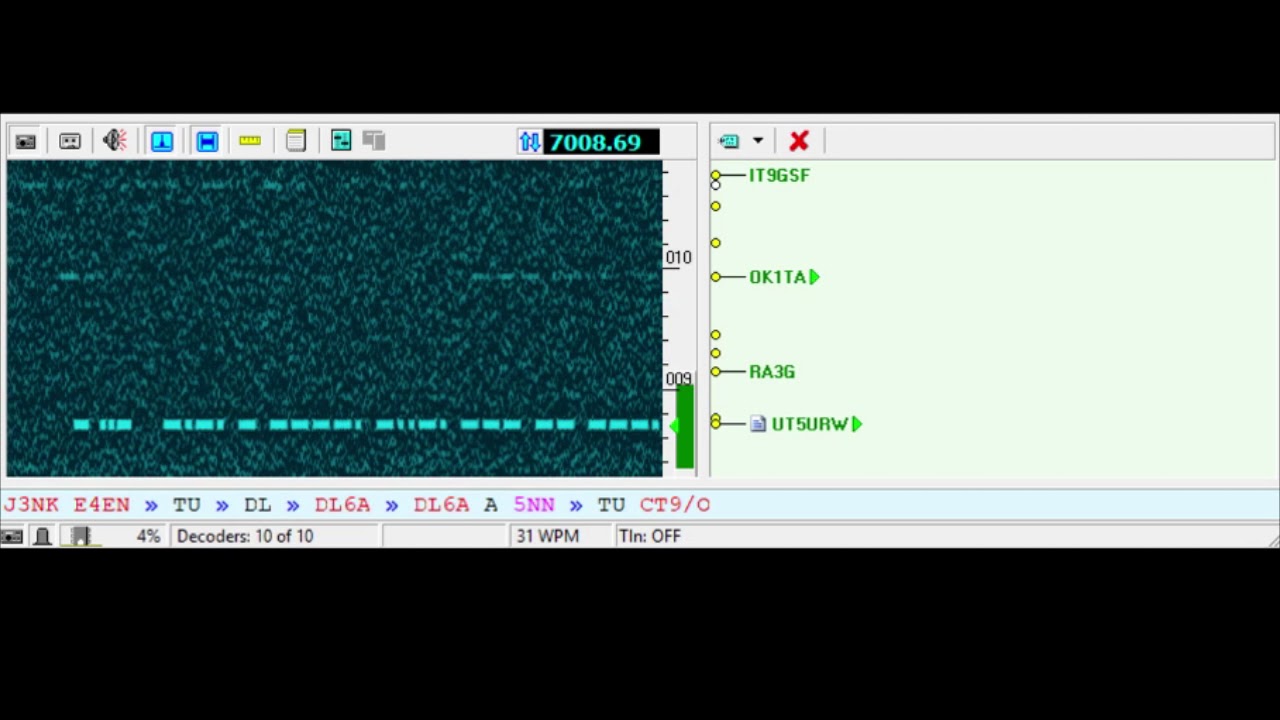The height and width of the screenshot is (720, 1280).
Task: Select callsign OK1TA
Action: point(777,277)
